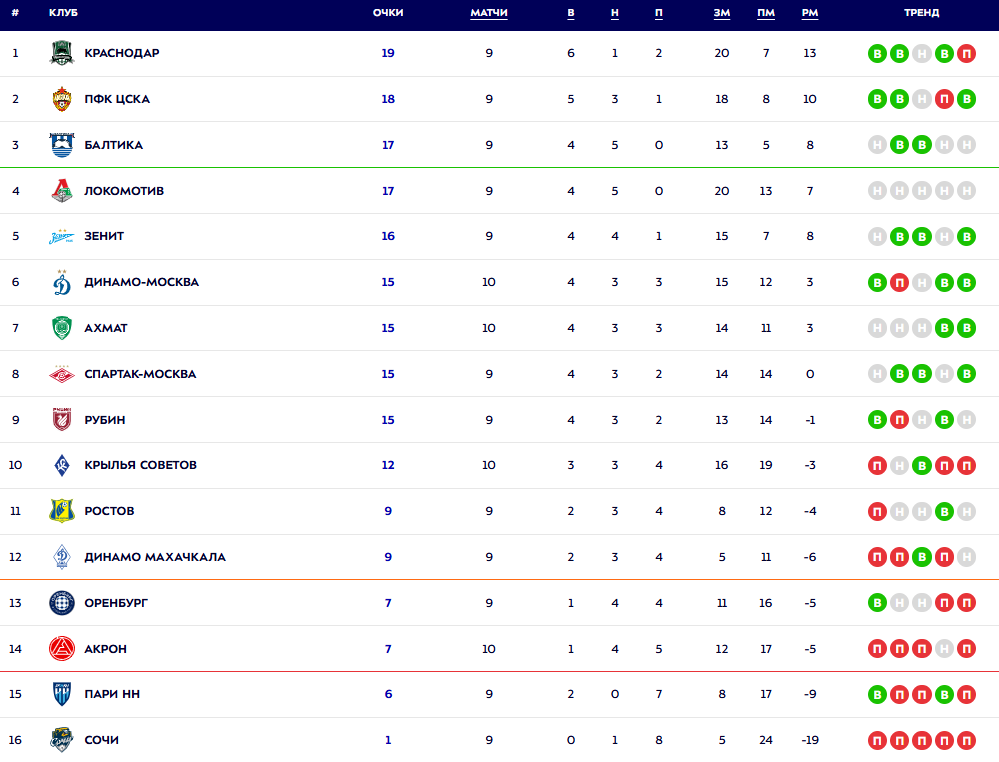The height and width of the screenshot is (762, 999).
Task: Click the Сочи club logo
Action: (62, 740)
